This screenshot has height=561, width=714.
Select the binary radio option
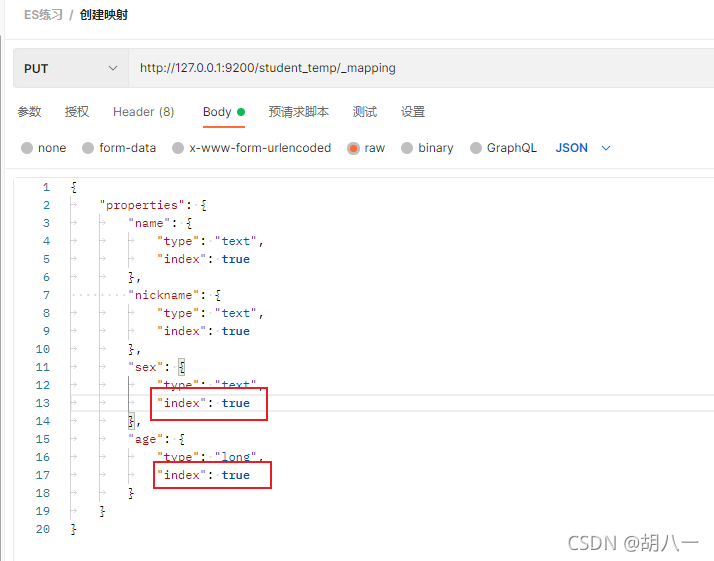coord(407,148)
